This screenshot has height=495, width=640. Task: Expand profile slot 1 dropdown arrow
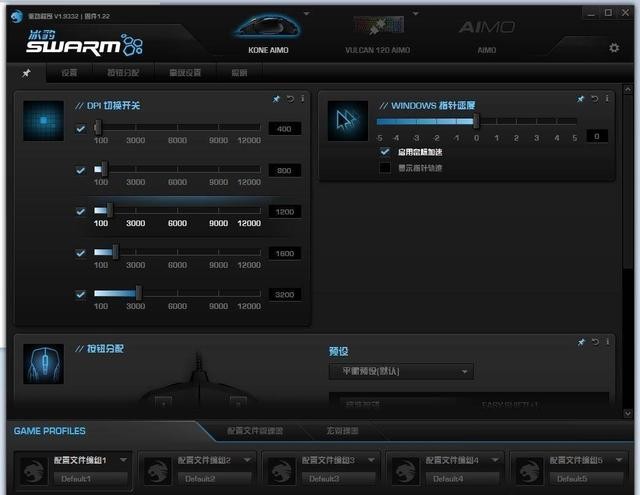point(123,460)
